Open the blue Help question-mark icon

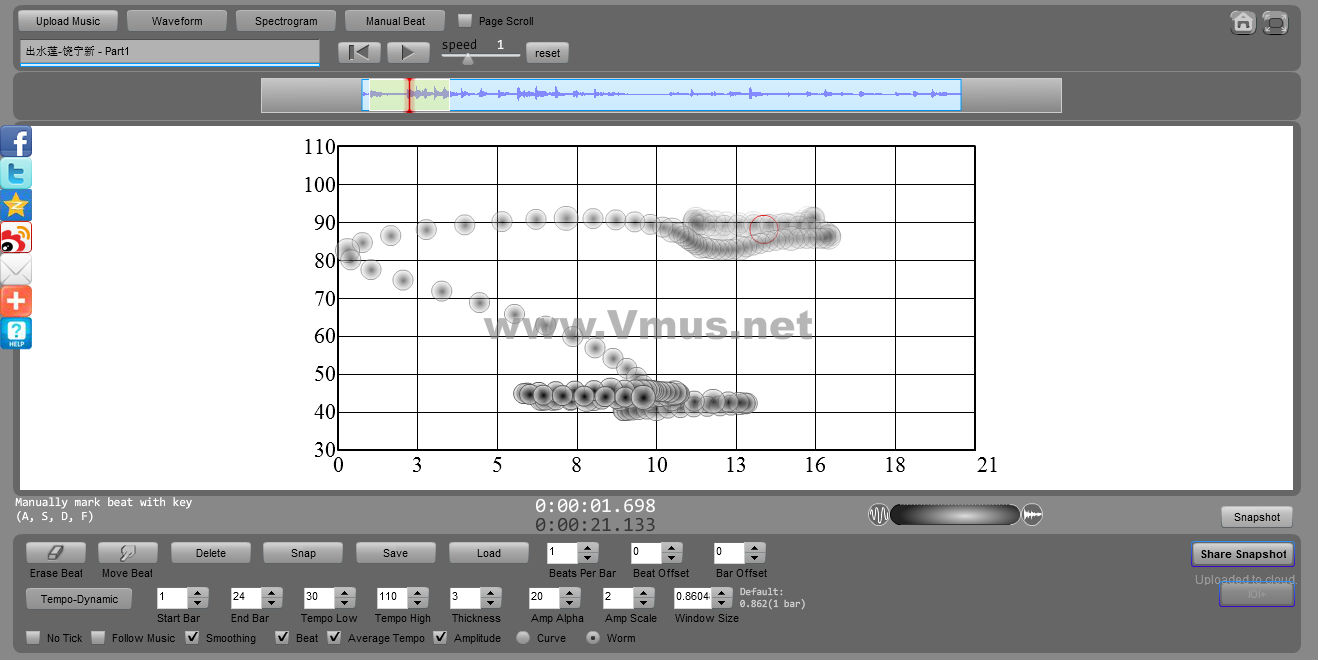click(x=16, y=334)
